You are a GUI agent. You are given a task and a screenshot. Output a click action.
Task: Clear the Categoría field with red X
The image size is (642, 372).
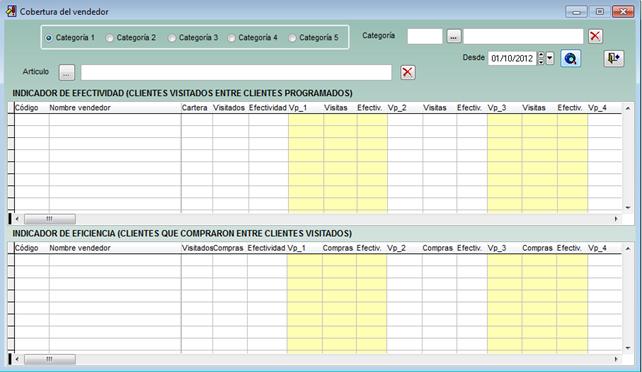(x=595, y=36)
